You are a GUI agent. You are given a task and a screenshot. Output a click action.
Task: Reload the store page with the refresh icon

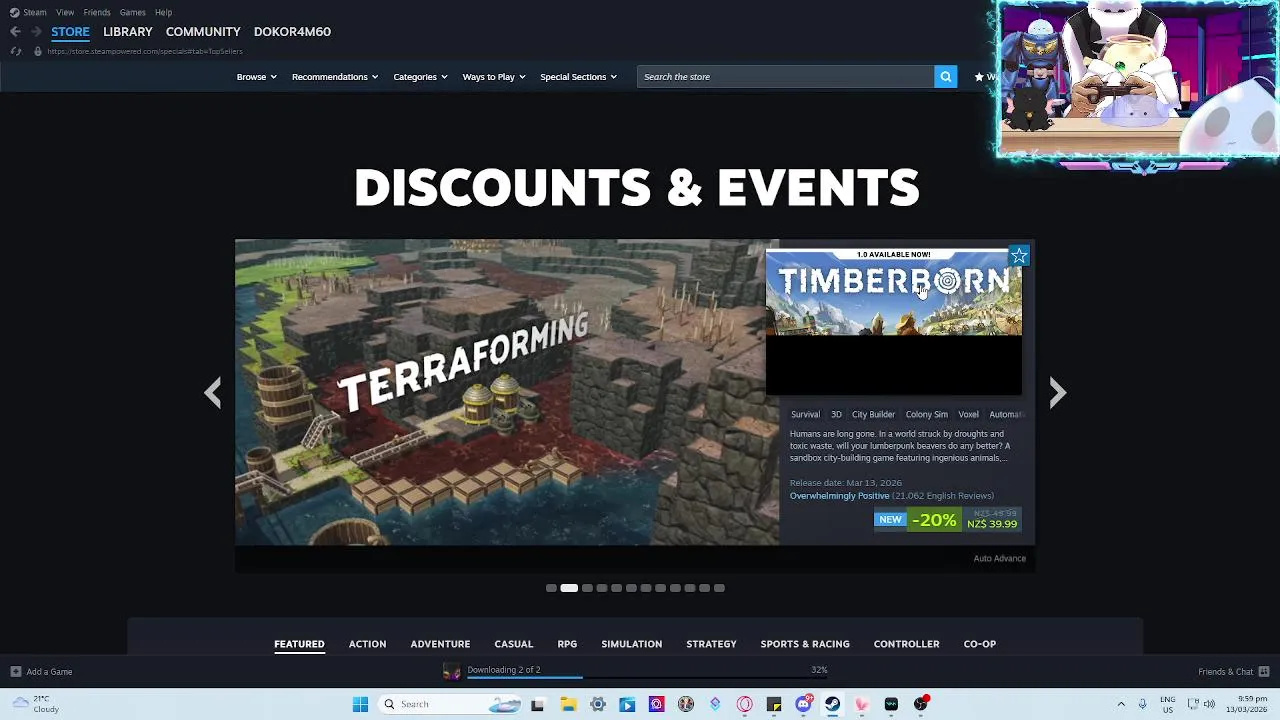pyautogui.click(x=16, y=51)
